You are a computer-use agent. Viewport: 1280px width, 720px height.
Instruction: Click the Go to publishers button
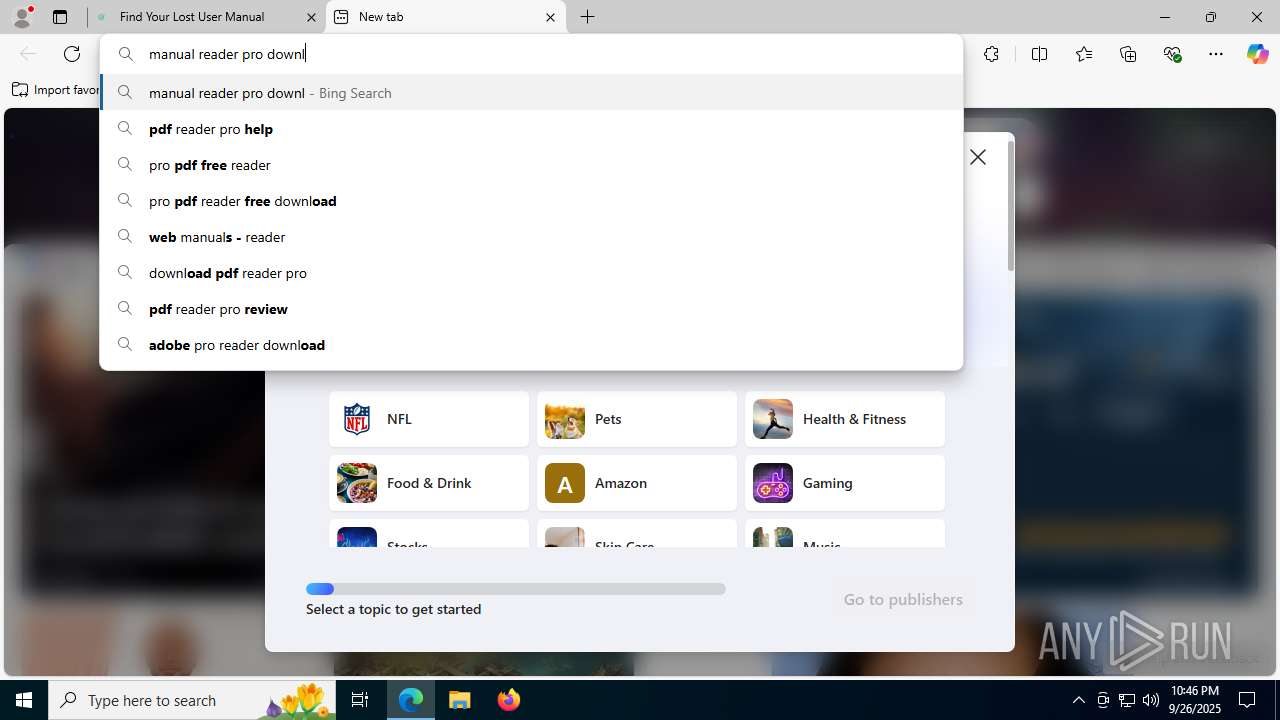[903, 599]
